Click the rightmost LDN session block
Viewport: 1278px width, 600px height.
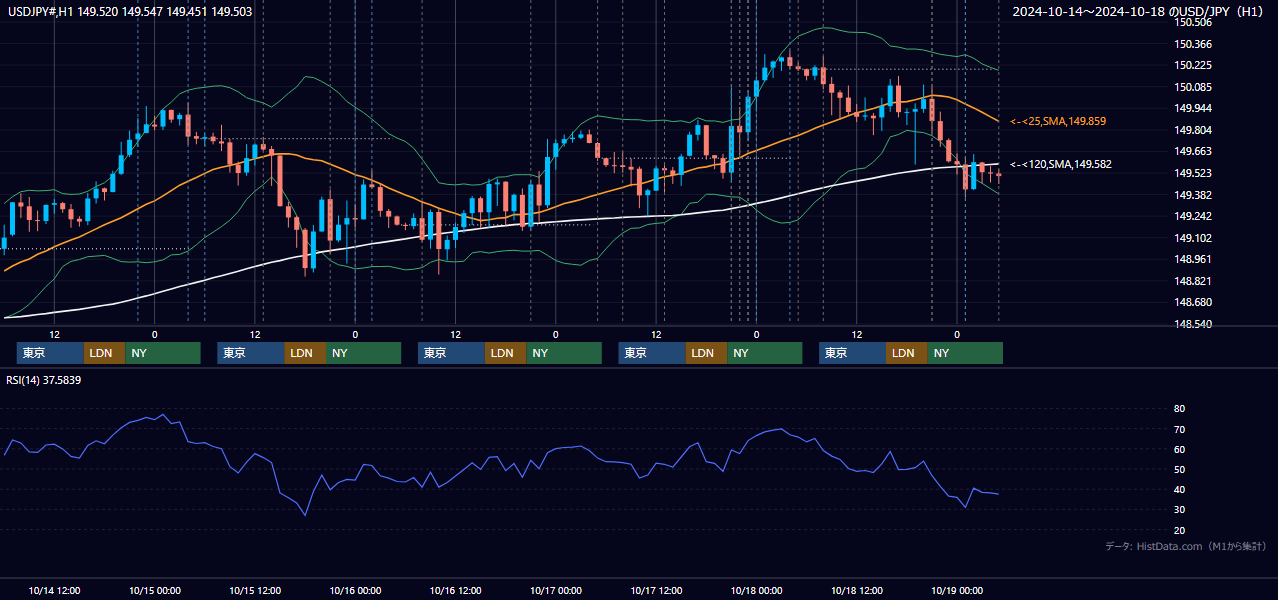click(906, 353)
